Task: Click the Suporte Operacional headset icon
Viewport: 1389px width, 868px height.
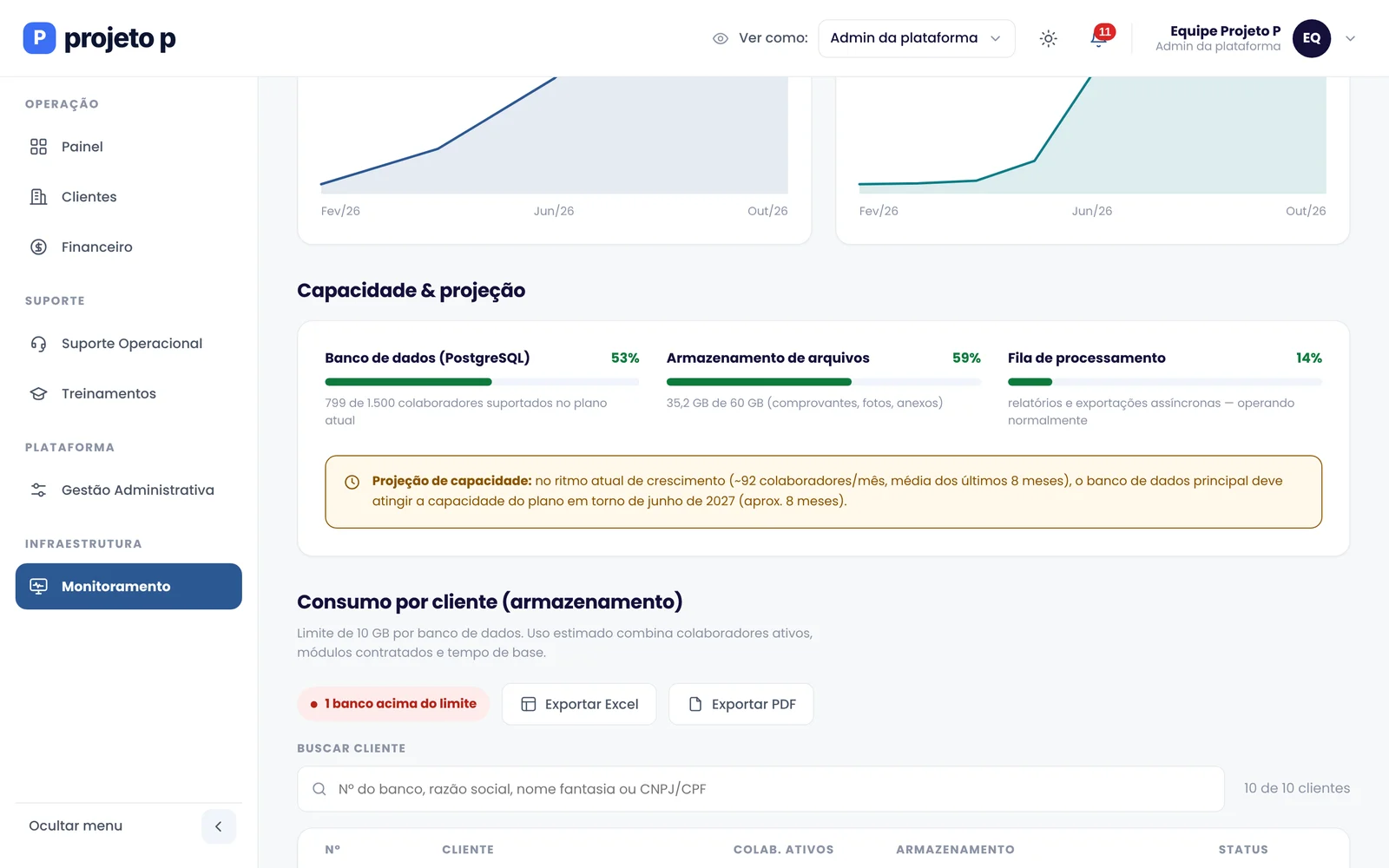Action: [x=38, y=344]
